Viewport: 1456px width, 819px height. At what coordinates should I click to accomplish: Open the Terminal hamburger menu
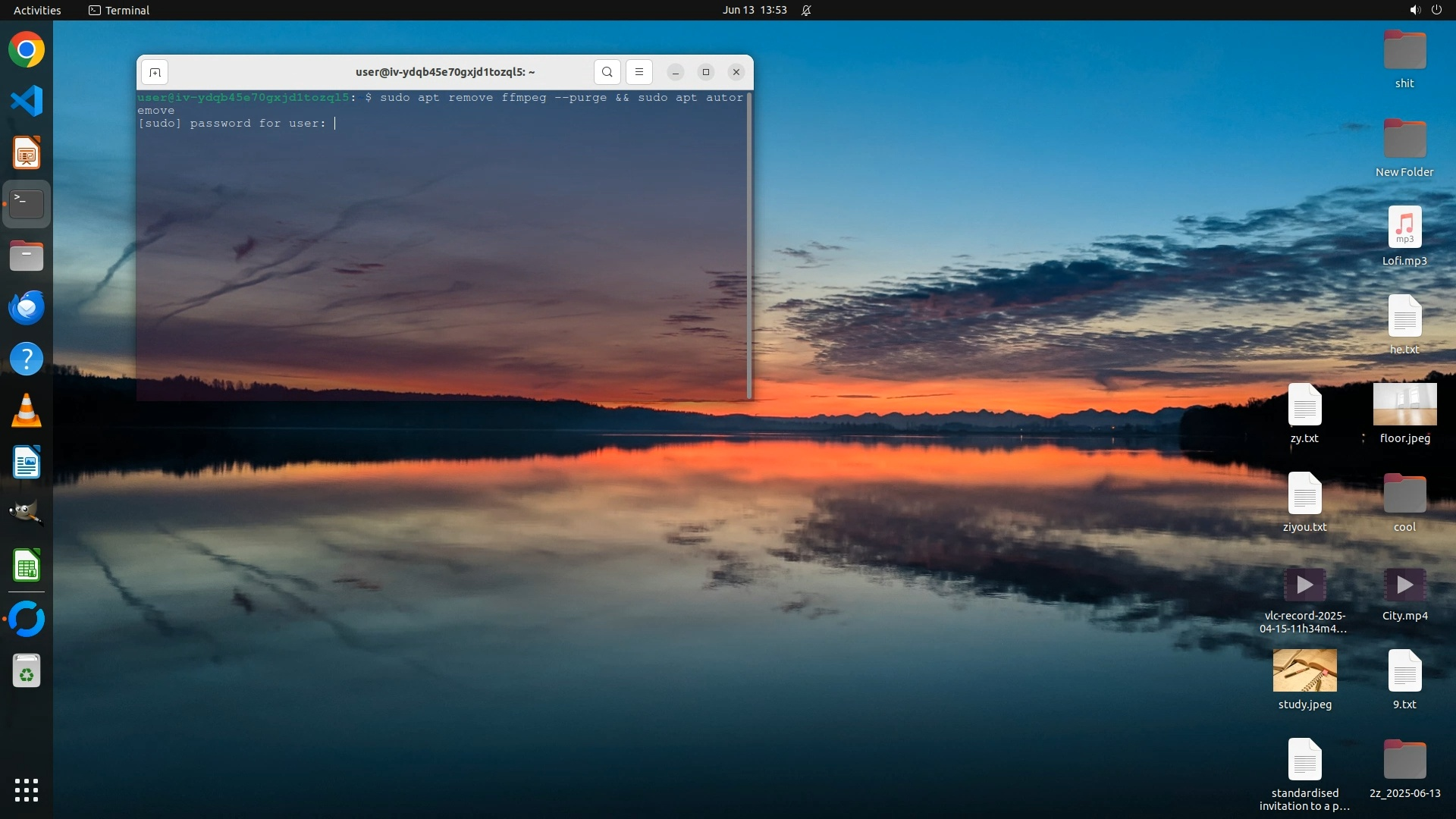pyautogui.click(x=639, y=72)
